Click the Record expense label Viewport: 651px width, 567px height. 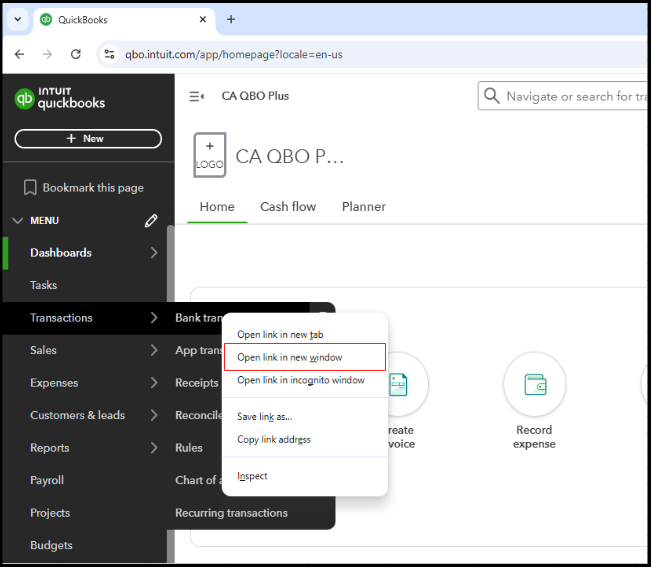534,437
